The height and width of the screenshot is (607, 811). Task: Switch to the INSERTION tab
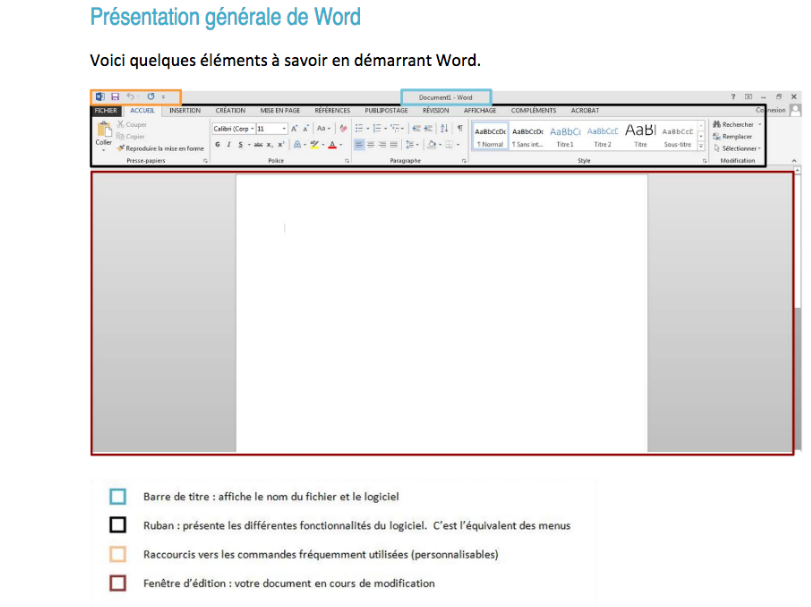185,111
